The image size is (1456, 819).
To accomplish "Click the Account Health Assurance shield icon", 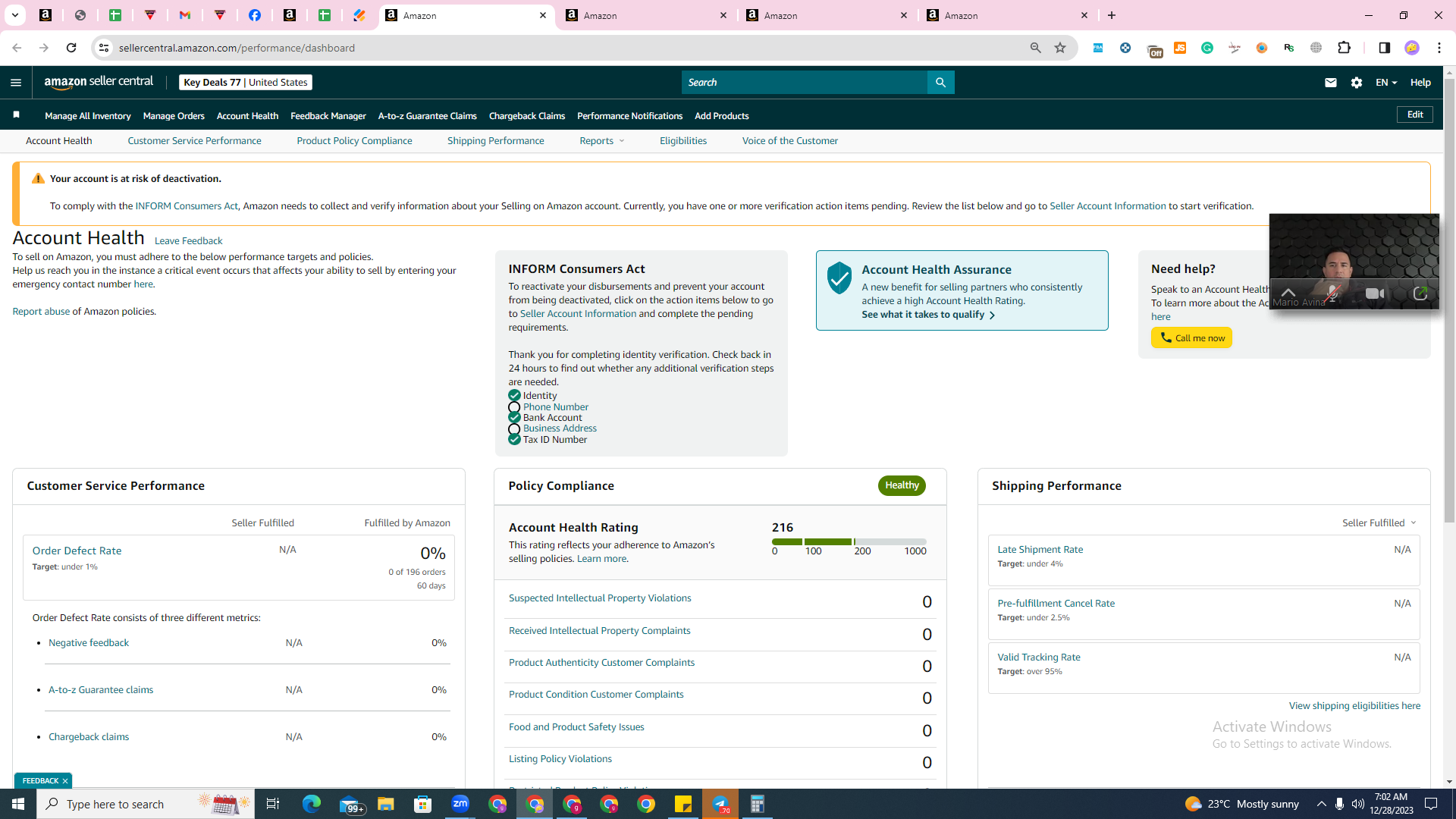I will coord(839,278).
